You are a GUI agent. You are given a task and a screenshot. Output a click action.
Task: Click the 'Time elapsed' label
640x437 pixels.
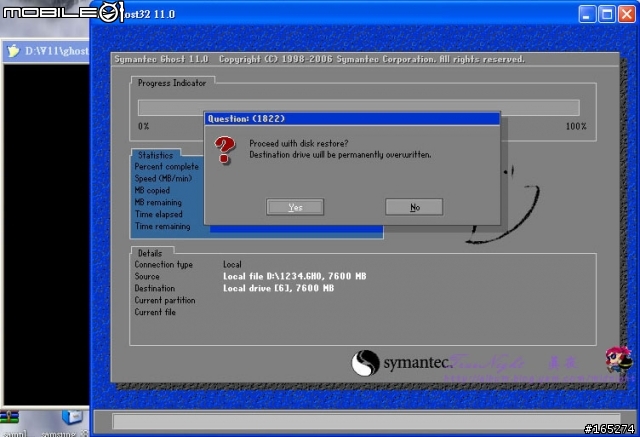coord(159,214)
